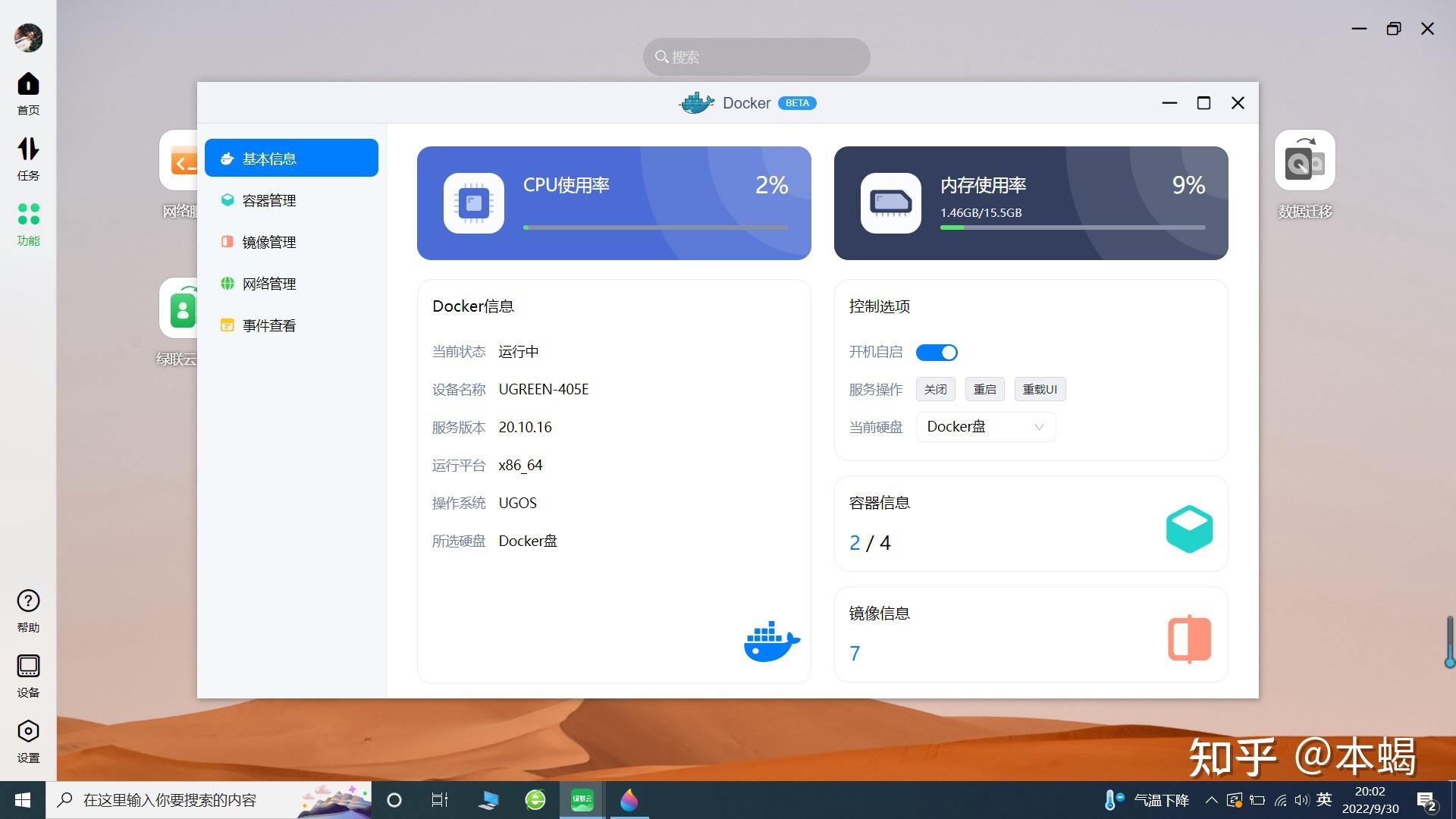The image size is (1456, 819).
Task: Click the 重启 (restart) service button
Action: point(984,389)
